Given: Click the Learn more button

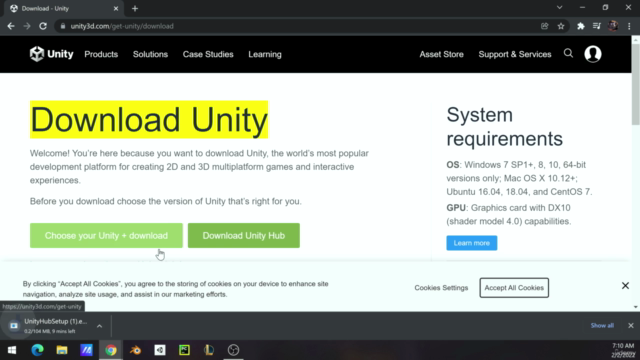Looking at the screenshot, I should point(471,243).
